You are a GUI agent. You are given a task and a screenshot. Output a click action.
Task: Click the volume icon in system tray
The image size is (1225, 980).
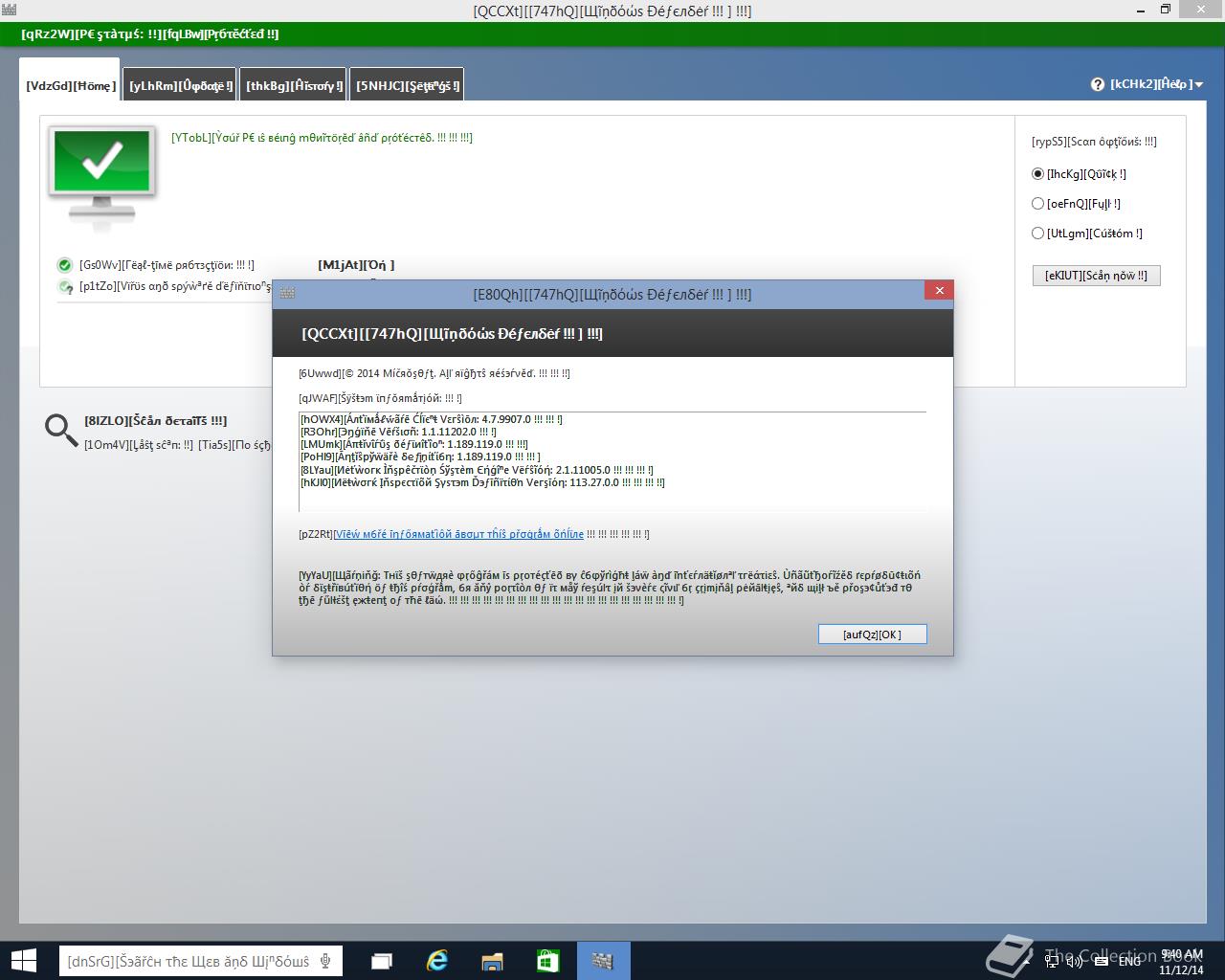coord(1075,961)
